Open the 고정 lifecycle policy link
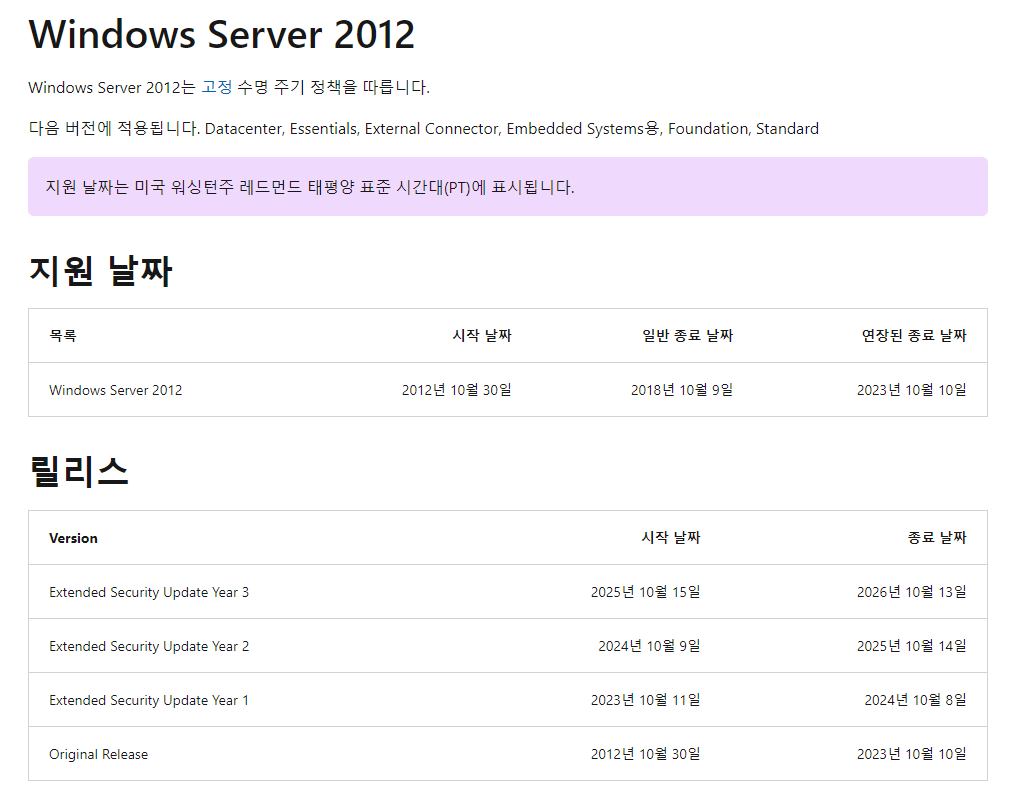Image resolution: width=1013 pixels, height=794 pixels. coord(216,87)
